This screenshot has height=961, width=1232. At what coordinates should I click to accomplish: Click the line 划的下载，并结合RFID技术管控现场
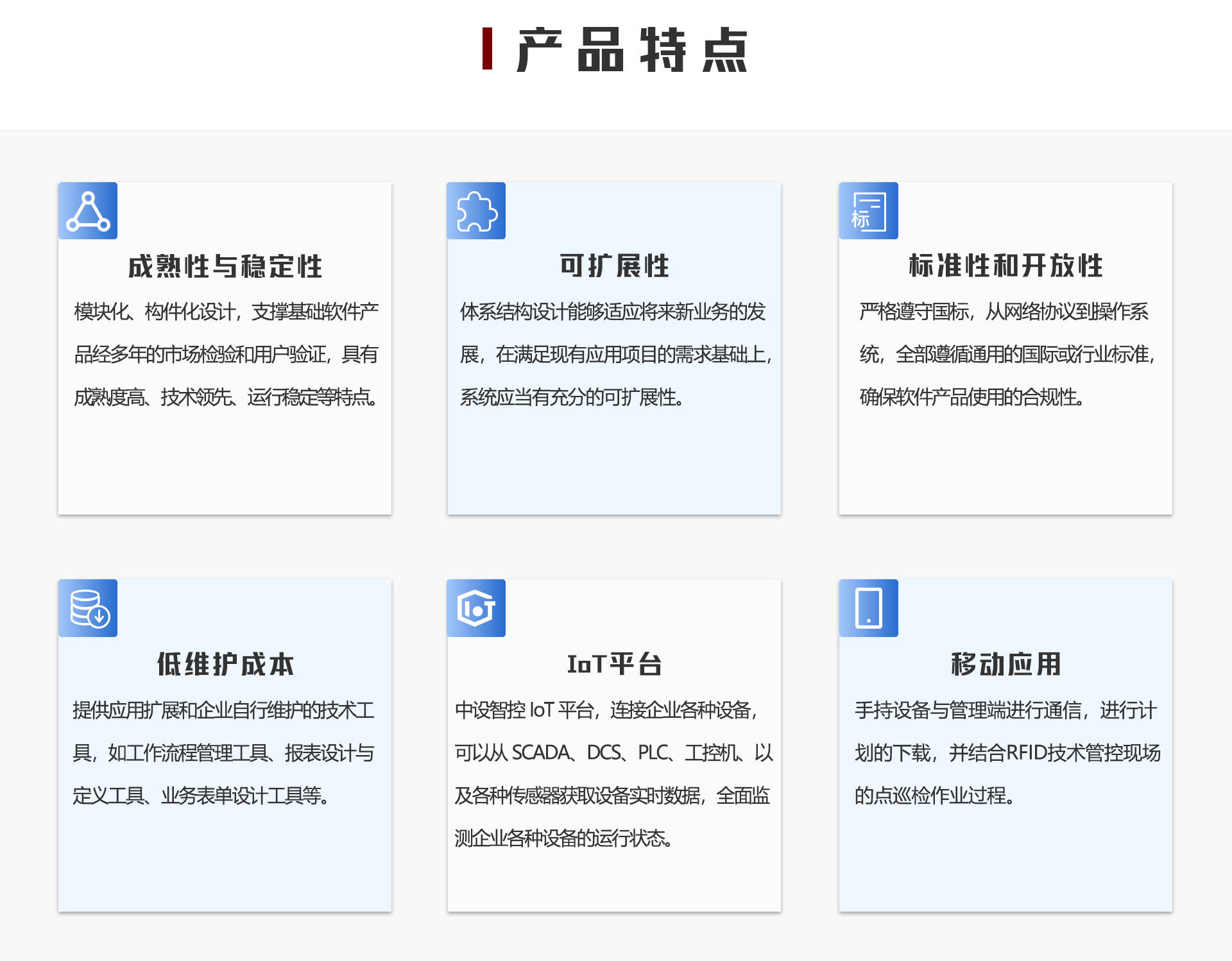pyautogui.click(x=1007, y=753)
